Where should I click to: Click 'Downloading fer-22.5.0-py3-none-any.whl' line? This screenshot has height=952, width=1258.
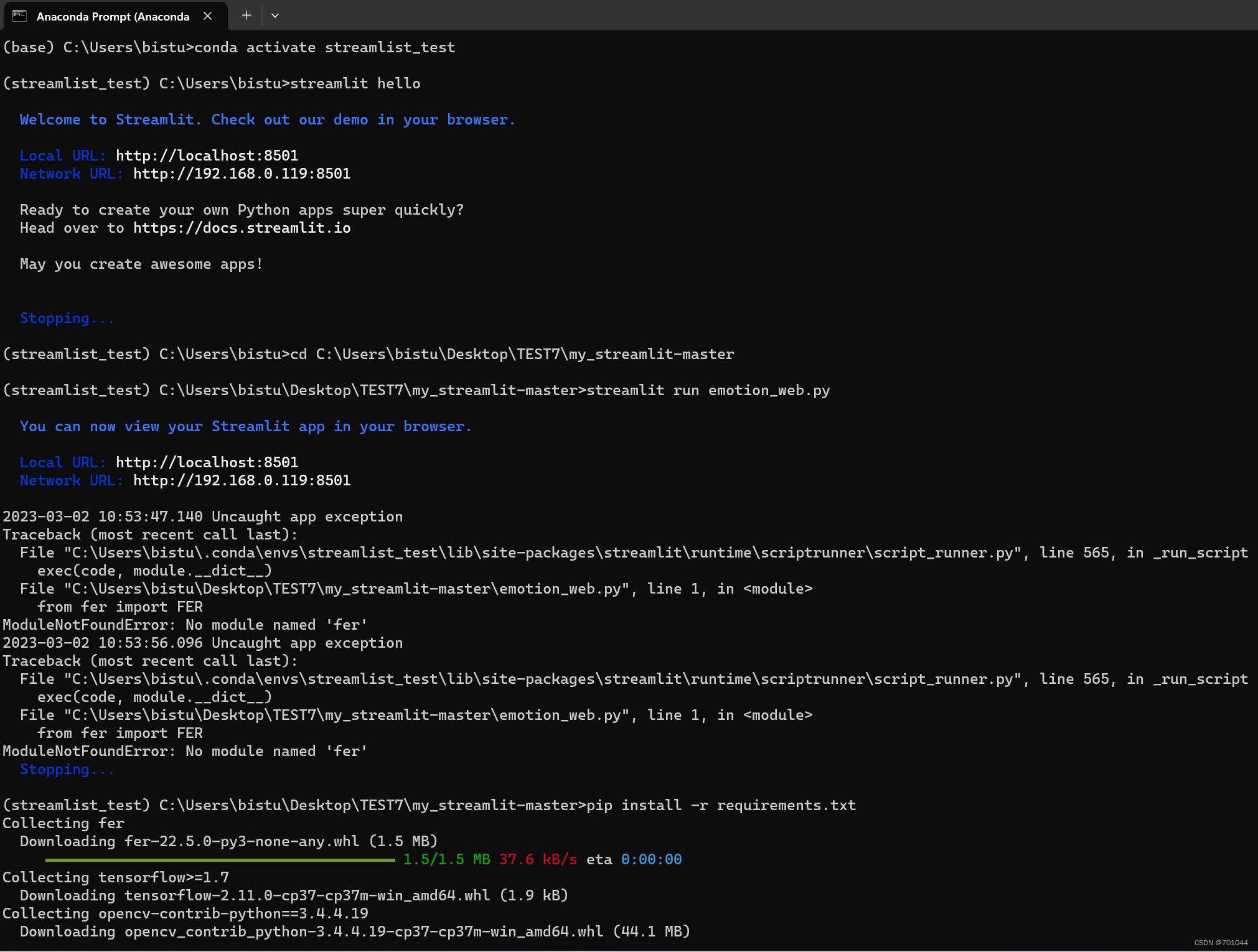click(x=228, y=841)
